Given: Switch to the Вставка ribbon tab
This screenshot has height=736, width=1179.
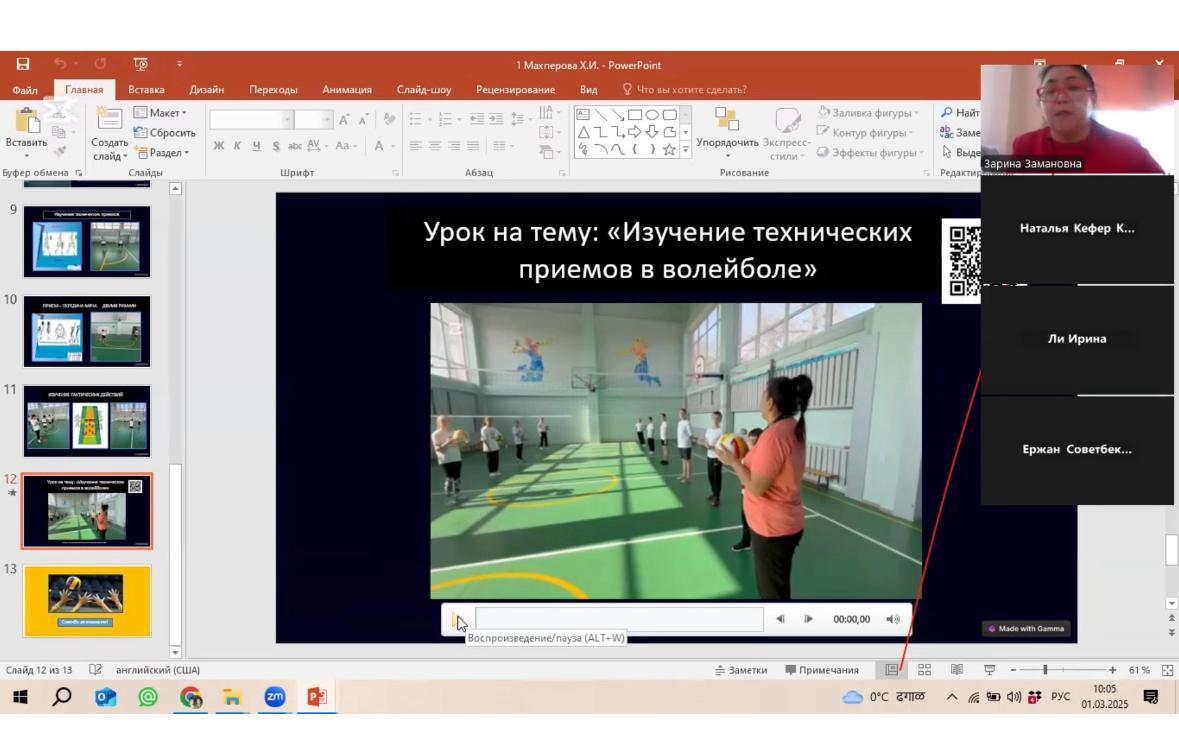Looking at the screenshot, I should coord(146,89).
